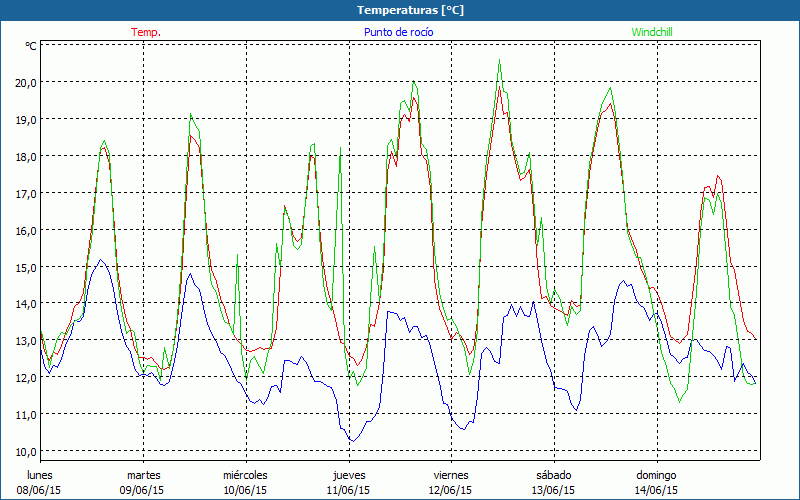This screenshot has height=500, width=800.
Task: Click the 17,0 y-axis value
Action: tap(24, 193)
